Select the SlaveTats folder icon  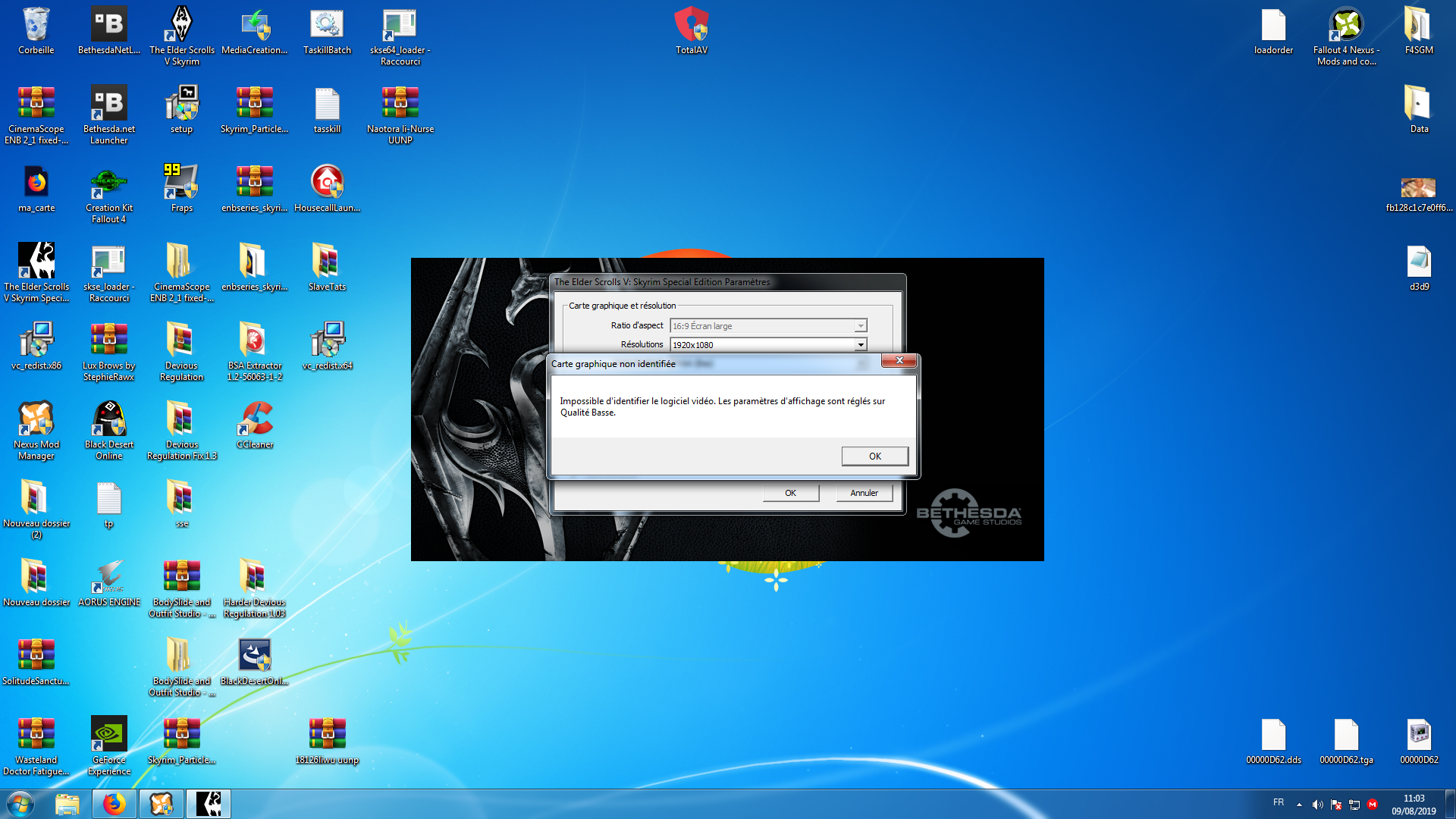[x=328, y=267]
